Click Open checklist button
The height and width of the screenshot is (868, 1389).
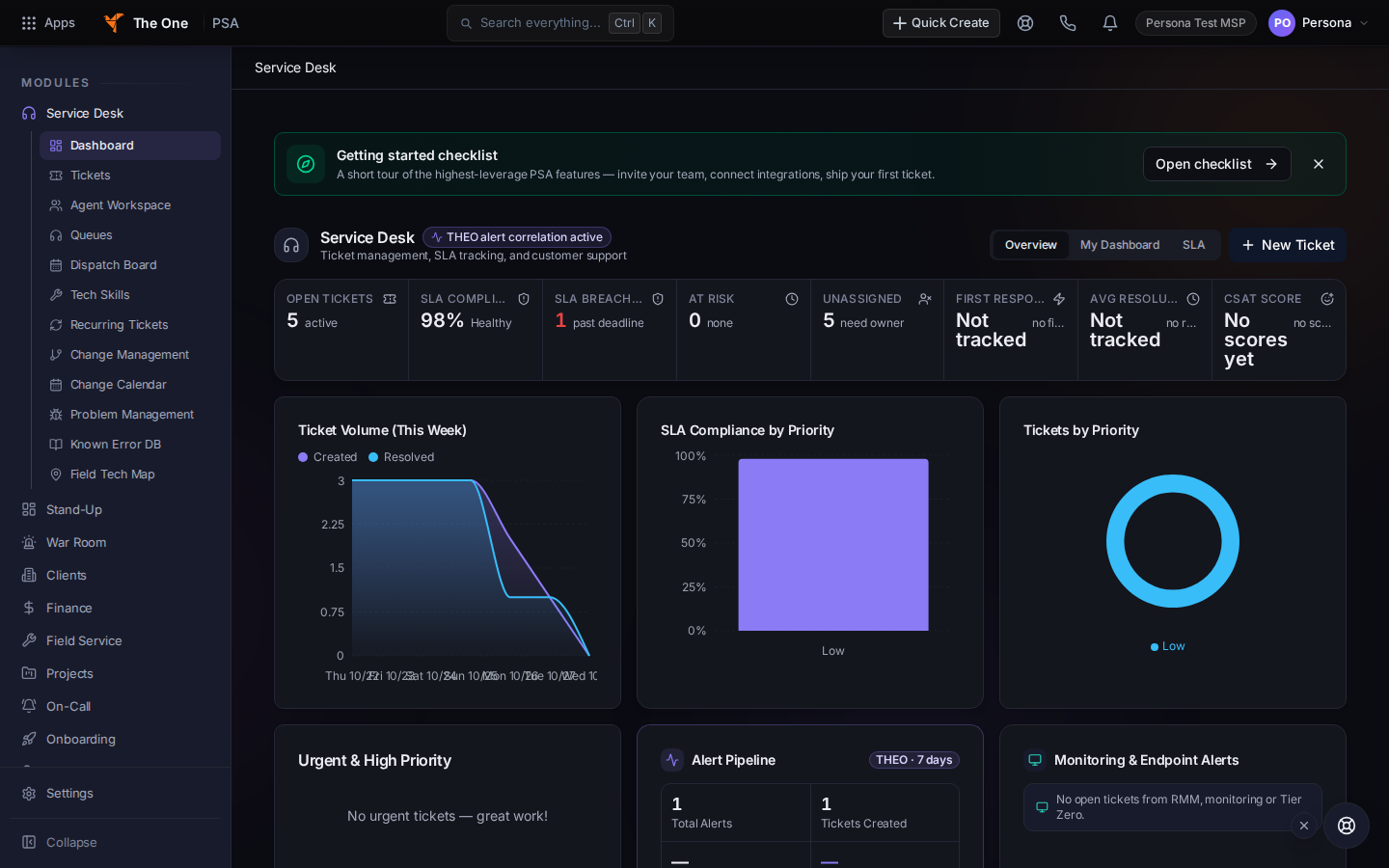point(1217,164)
